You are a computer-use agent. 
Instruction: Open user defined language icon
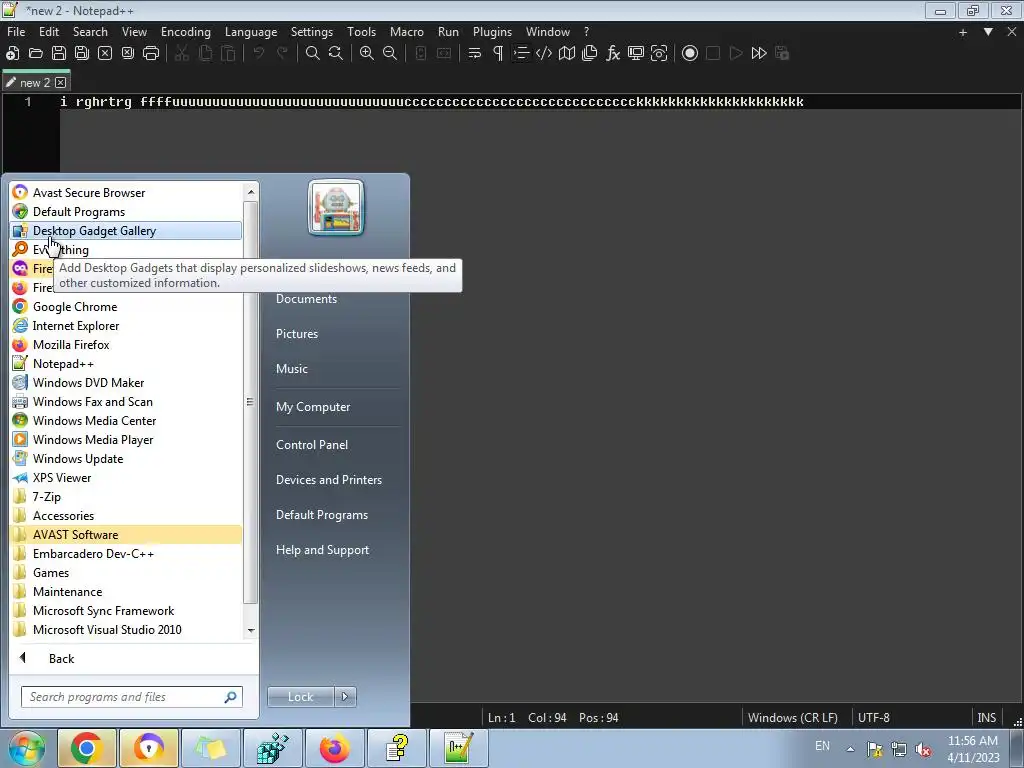pos(544,54)
